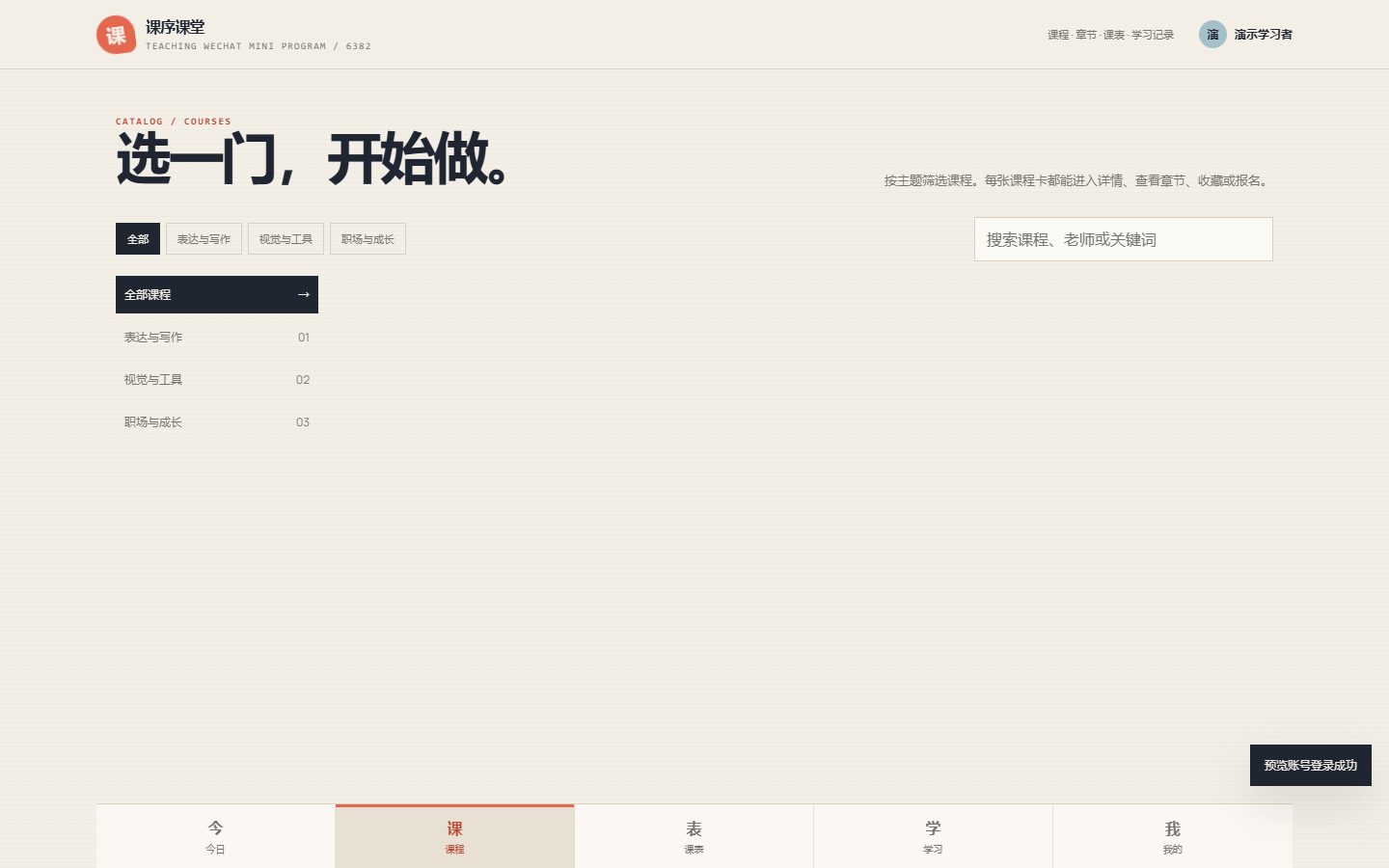
Task: Filter by 表达与写作 chip
Action: [204, 239]
